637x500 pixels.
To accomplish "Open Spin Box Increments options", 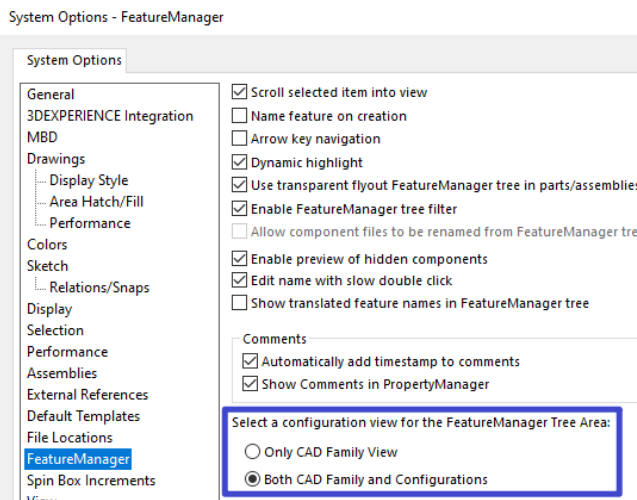I will coord(91,481).
